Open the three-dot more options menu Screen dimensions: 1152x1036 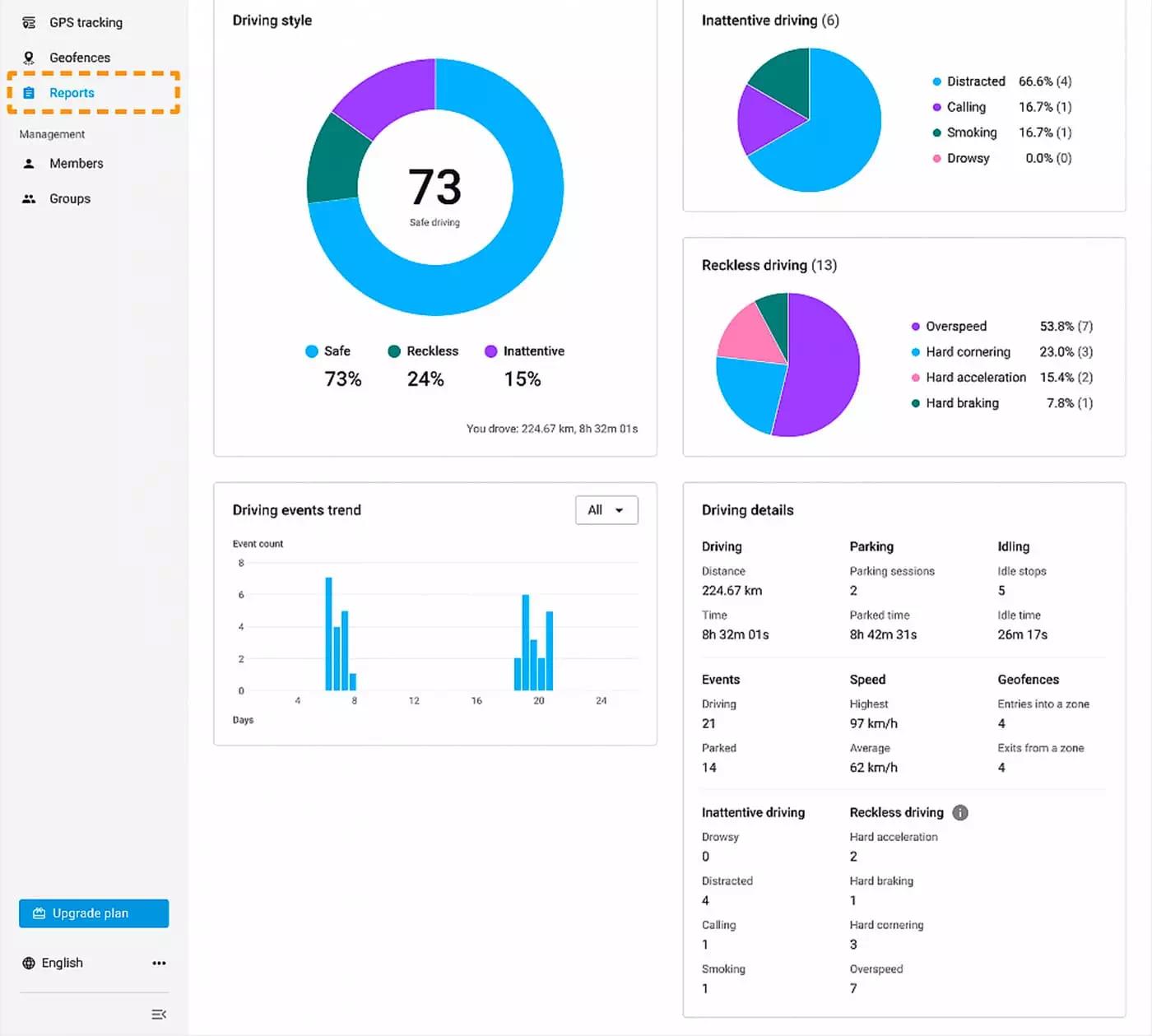tap(159, 963)
